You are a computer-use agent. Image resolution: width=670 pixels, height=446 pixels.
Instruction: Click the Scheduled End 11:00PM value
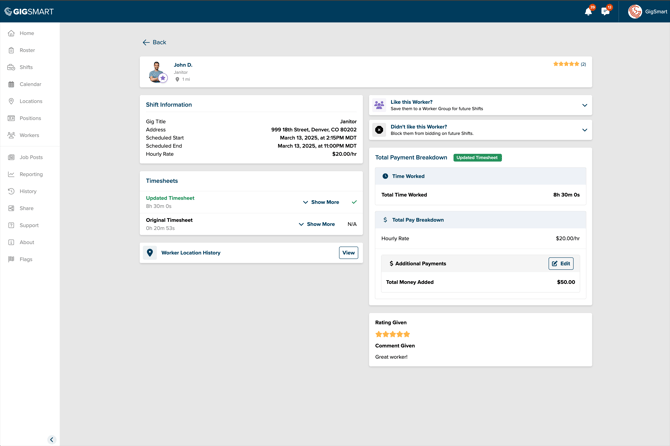tap(317, 146)
